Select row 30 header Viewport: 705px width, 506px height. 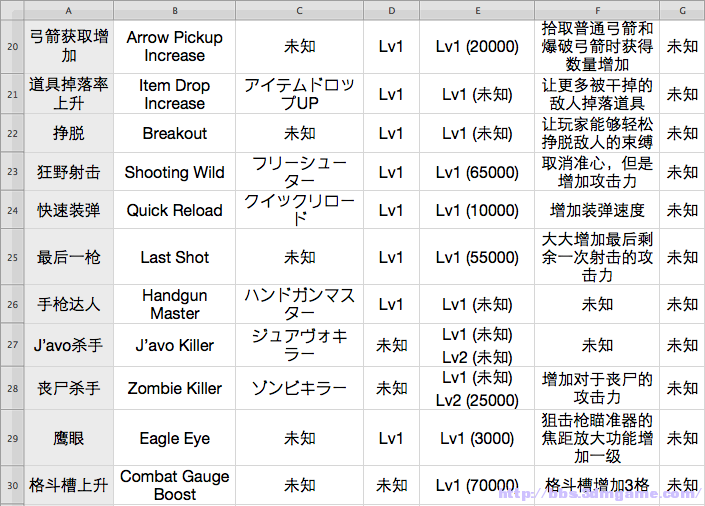(12, 485)
